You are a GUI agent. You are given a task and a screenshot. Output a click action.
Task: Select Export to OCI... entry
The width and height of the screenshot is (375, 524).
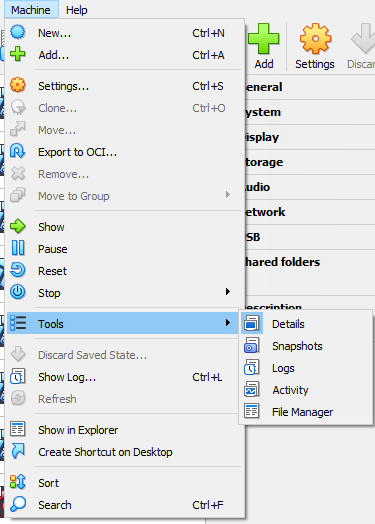[124, 152]
